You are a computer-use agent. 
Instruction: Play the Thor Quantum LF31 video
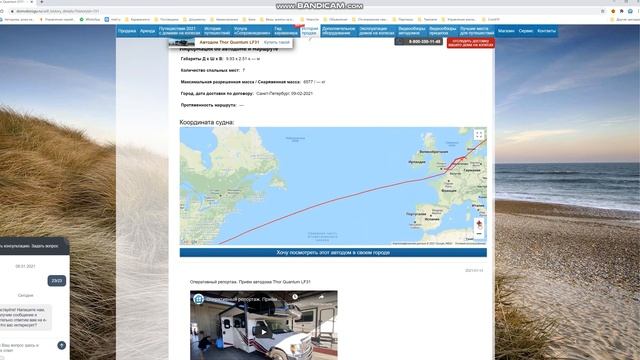pos(264,332)
